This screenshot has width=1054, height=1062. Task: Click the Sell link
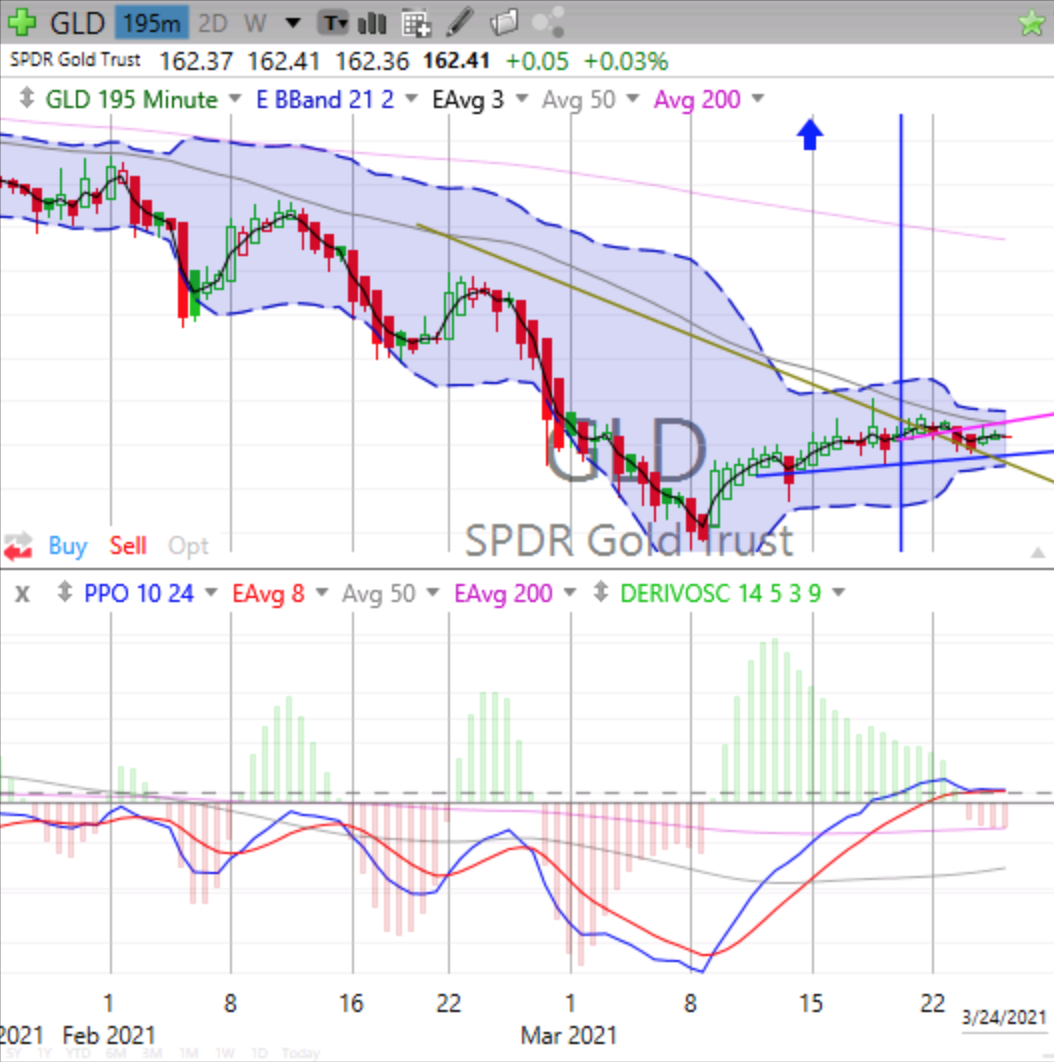[x=127, y=546]
